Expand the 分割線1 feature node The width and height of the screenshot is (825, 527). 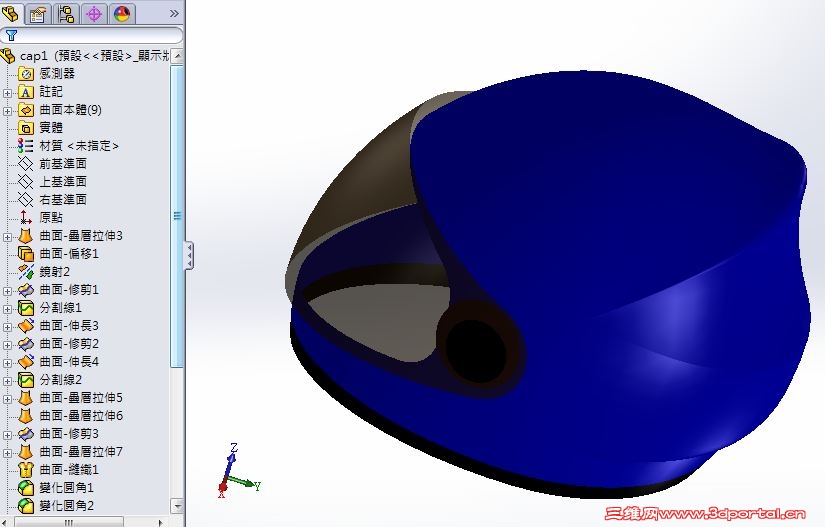click(7, 309)
